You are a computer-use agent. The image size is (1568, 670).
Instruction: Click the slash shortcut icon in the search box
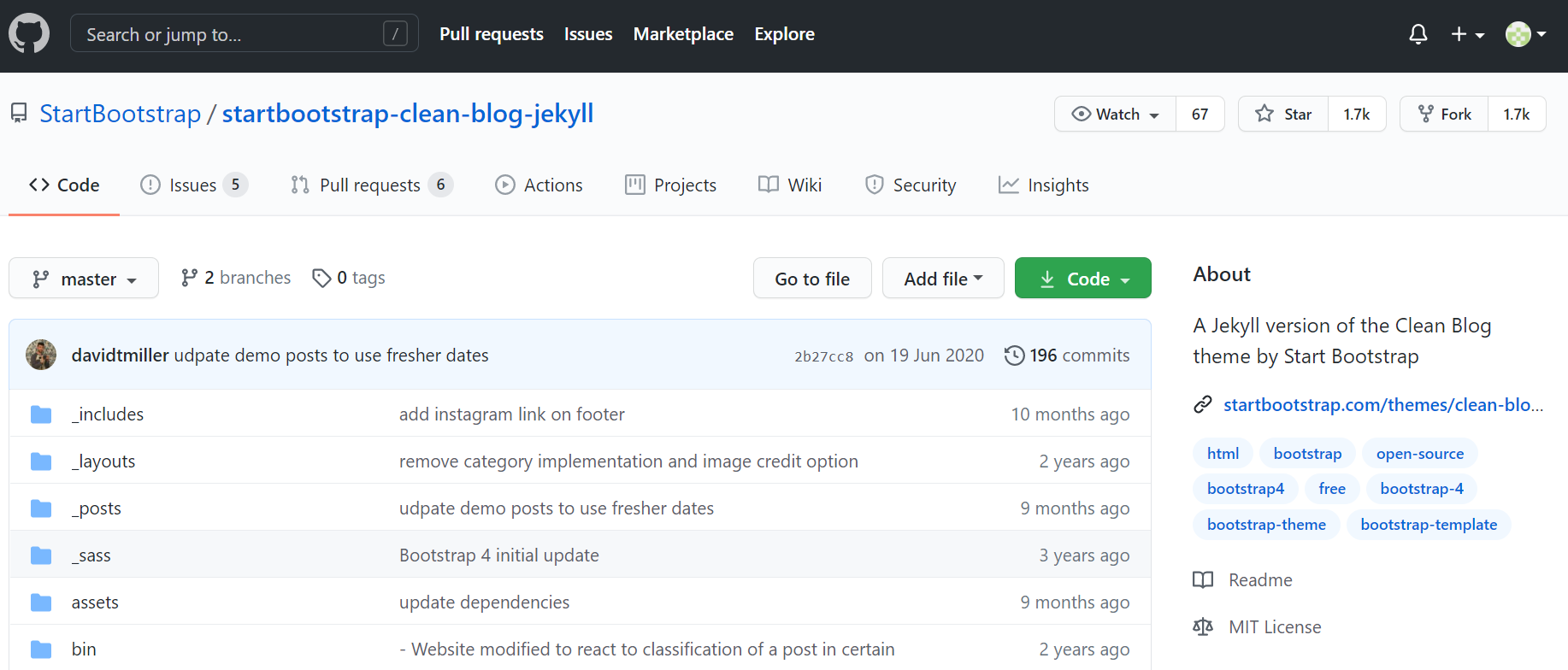[x=395, y=34]
